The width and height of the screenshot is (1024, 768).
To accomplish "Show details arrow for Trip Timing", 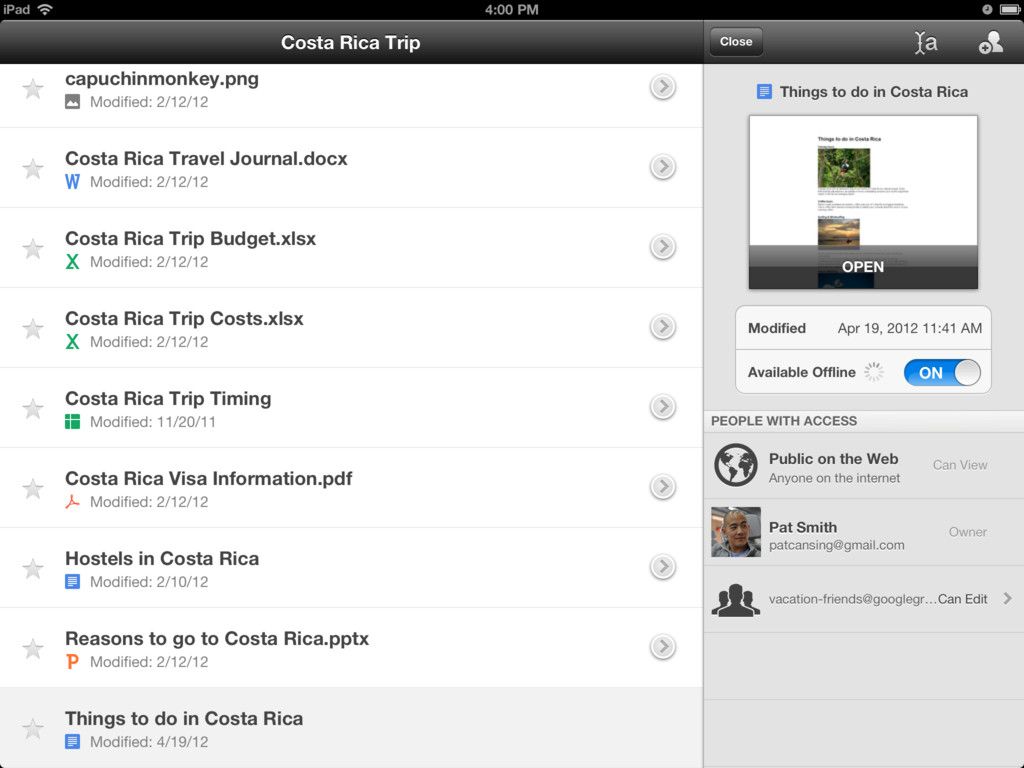I will (663, 407).
